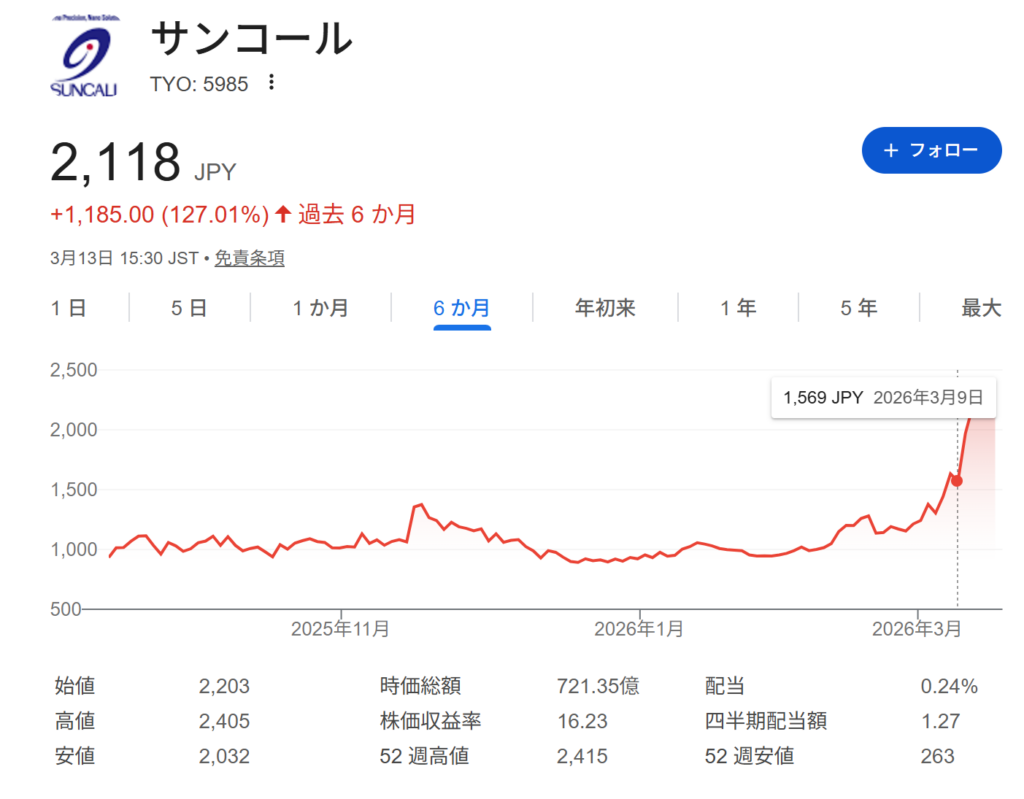Click the 2026年1月 axis label

[639, 629]
